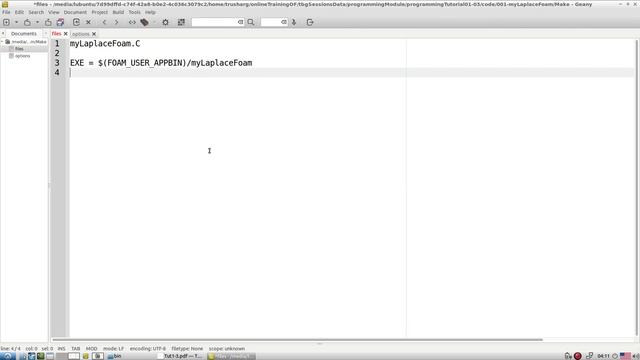Show next sidebar tab arrow
The image size is (640, 360).
click(46, 33)
